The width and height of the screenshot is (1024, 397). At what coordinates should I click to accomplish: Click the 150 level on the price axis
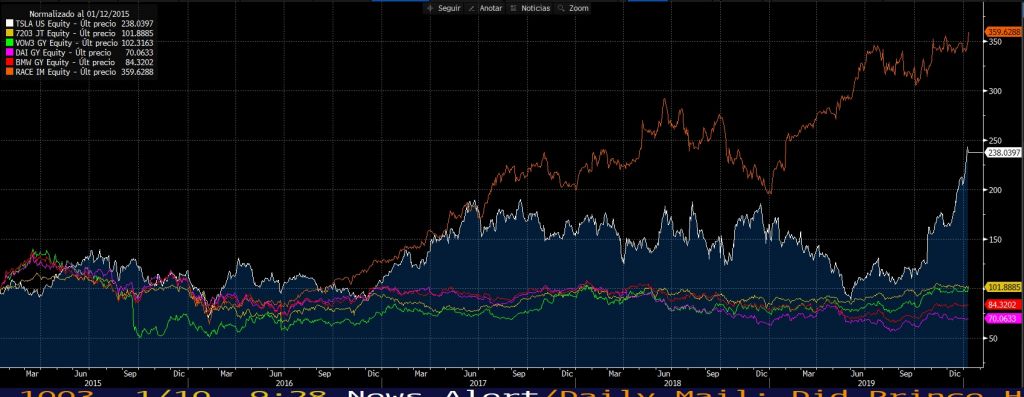[995, 240]
